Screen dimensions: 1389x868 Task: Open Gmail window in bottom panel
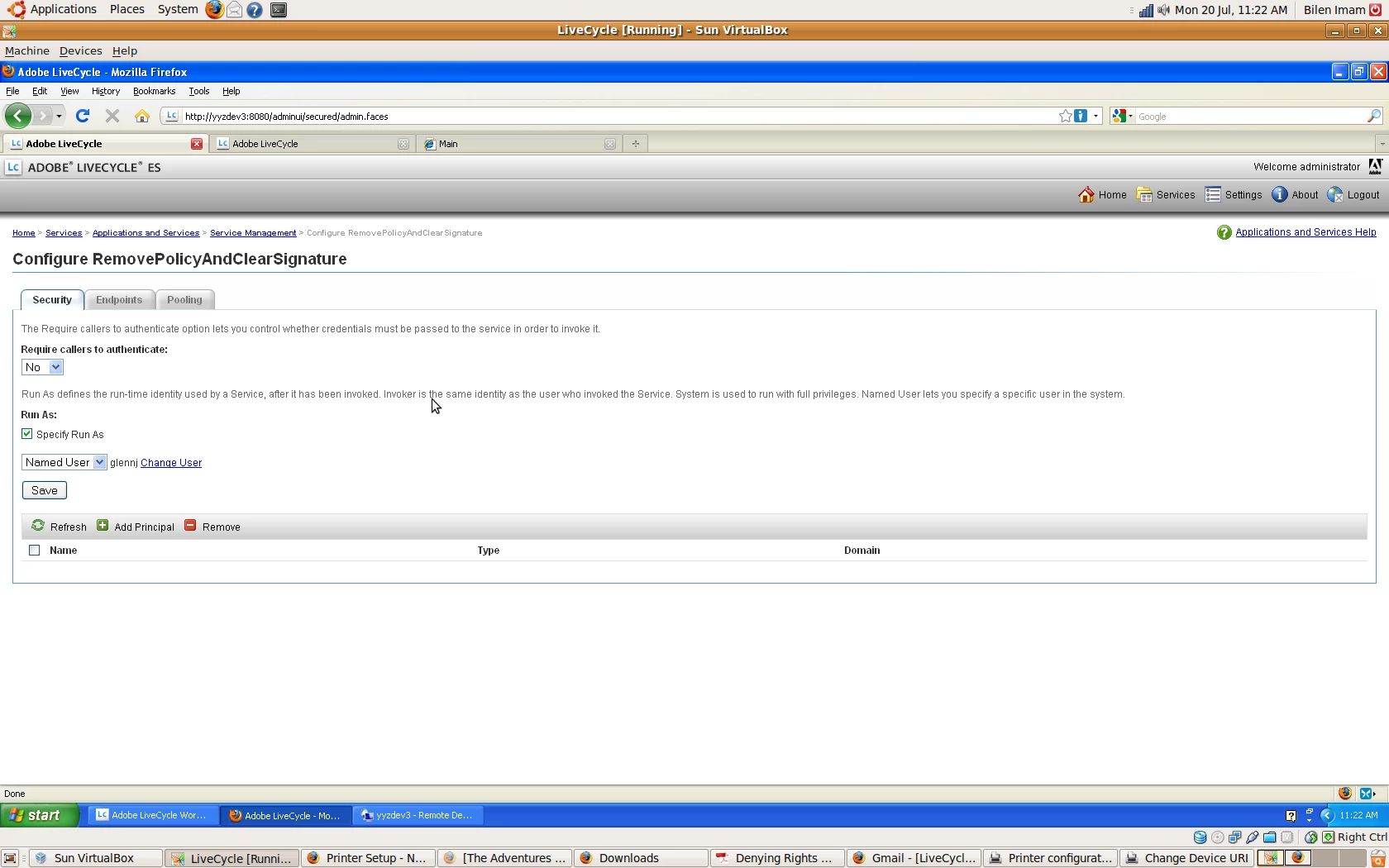[x=914, y=859]
